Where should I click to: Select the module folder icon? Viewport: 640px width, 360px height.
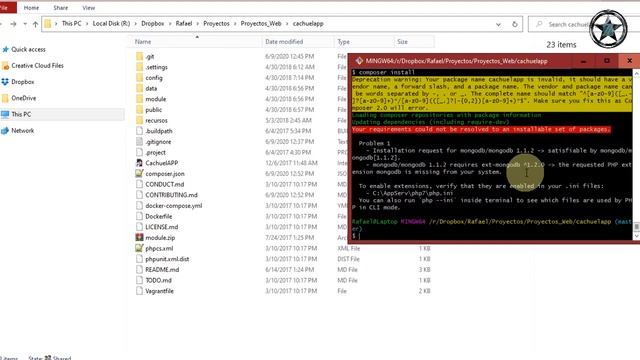[139, 99]
